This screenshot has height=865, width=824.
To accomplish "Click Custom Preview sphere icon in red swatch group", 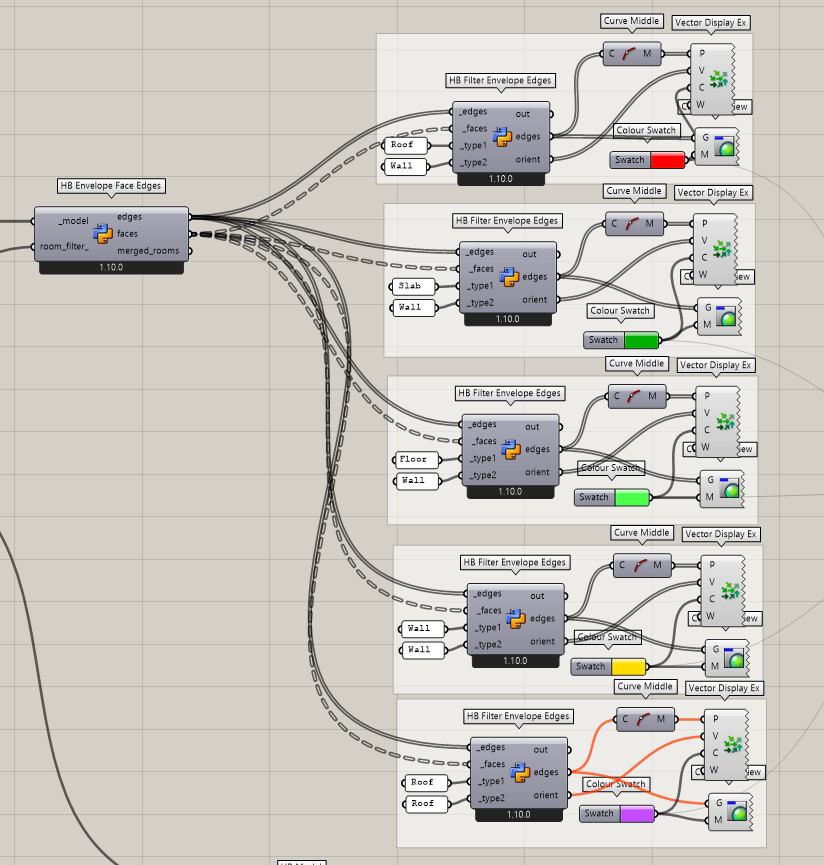I will coord(724,146).
